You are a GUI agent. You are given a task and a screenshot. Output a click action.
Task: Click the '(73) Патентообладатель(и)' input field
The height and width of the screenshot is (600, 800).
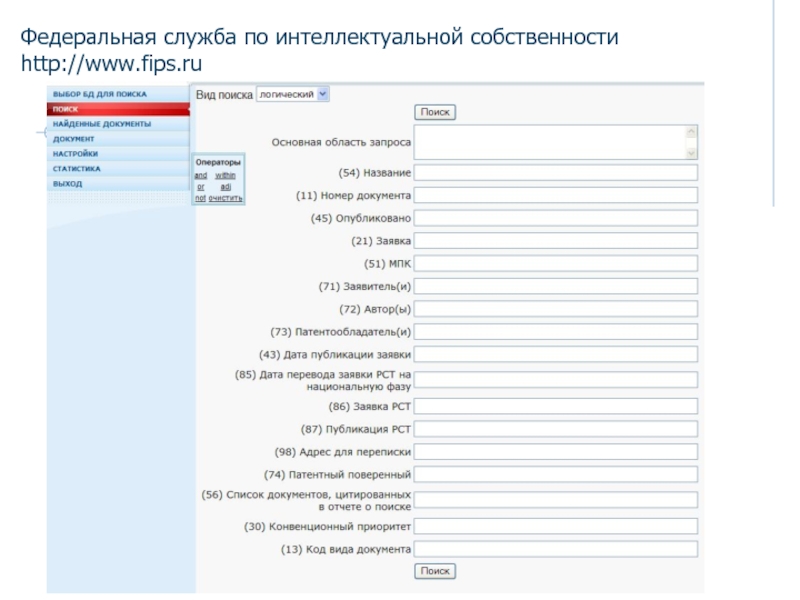pos(556,332)
